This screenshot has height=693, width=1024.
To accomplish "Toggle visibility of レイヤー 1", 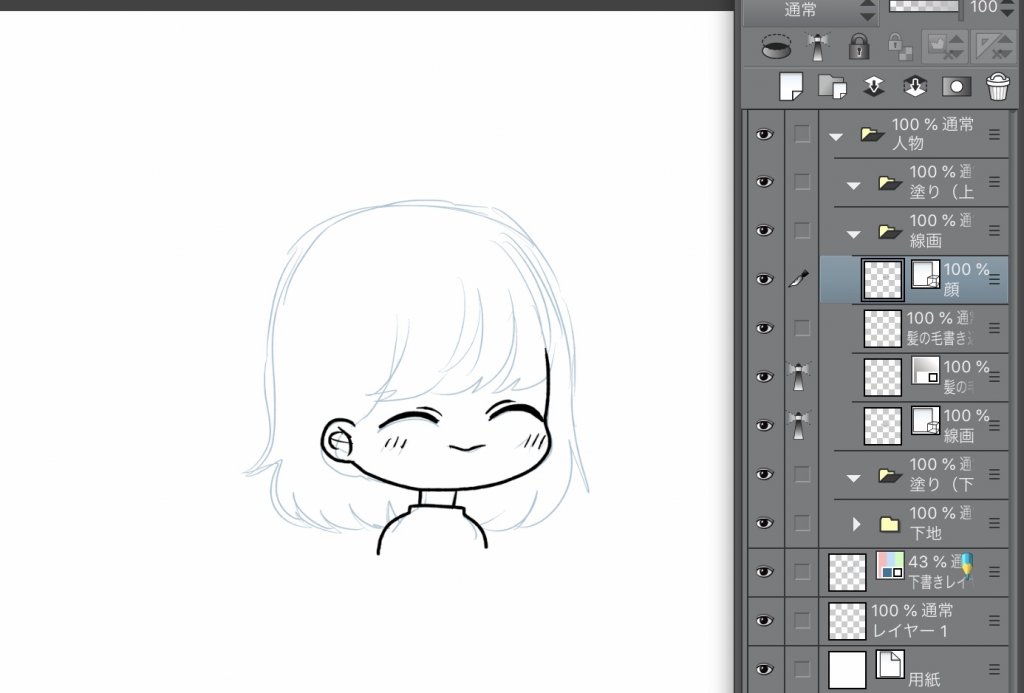I will [765, 620].
